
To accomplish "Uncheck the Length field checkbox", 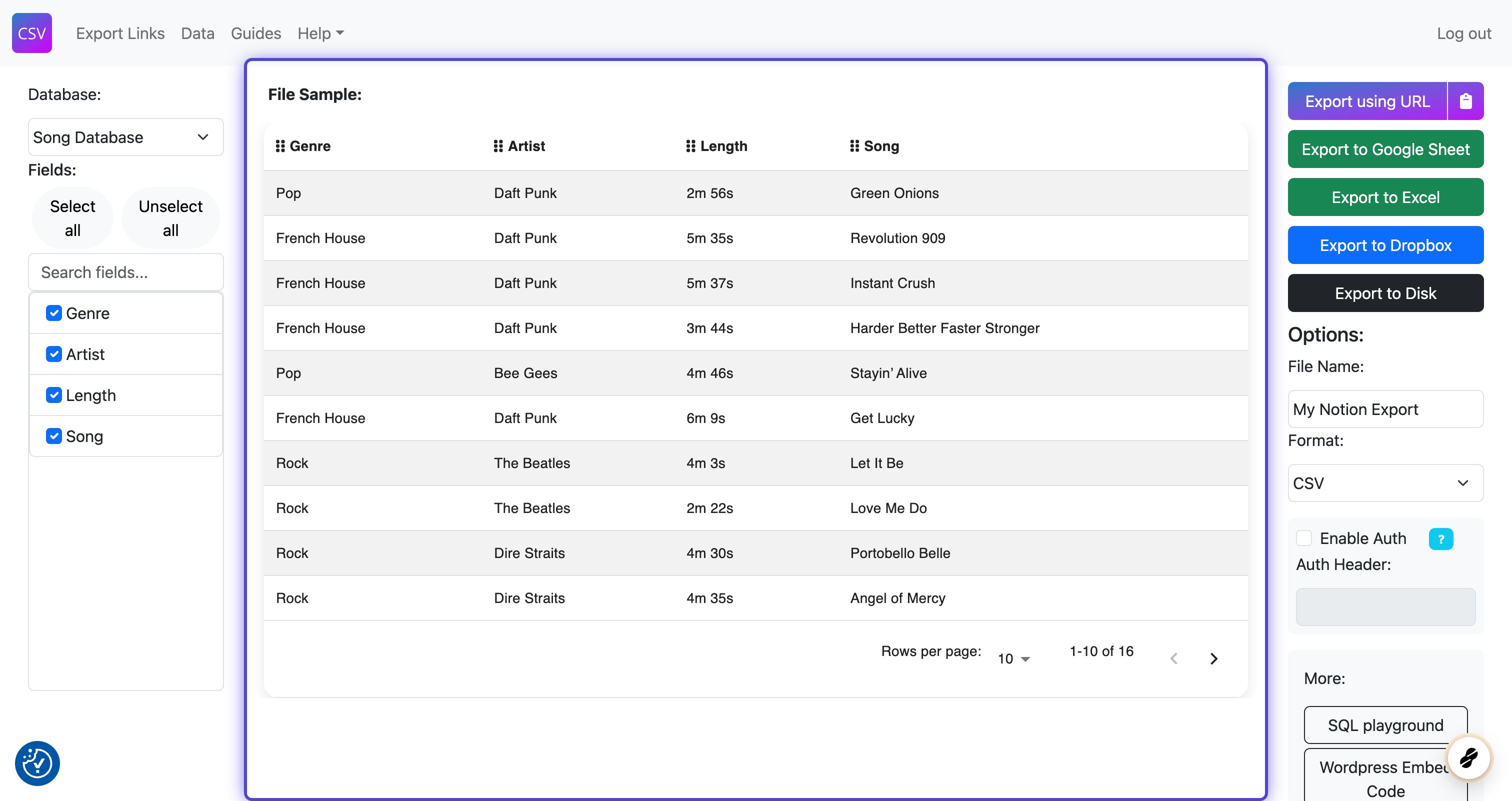I will pos(54,395).
